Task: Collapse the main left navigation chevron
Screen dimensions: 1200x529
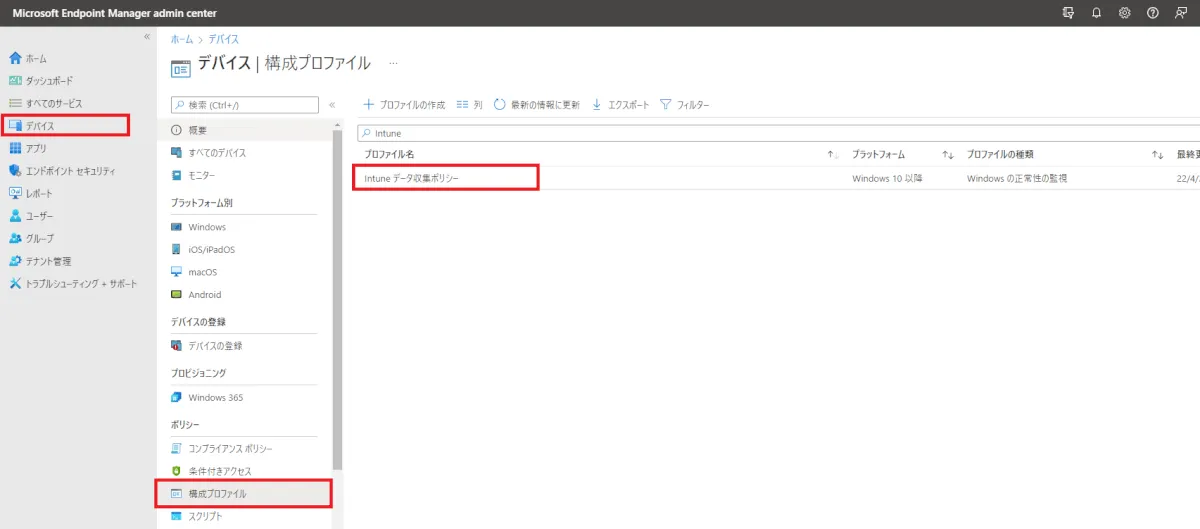Action: (x=147, y=36)
